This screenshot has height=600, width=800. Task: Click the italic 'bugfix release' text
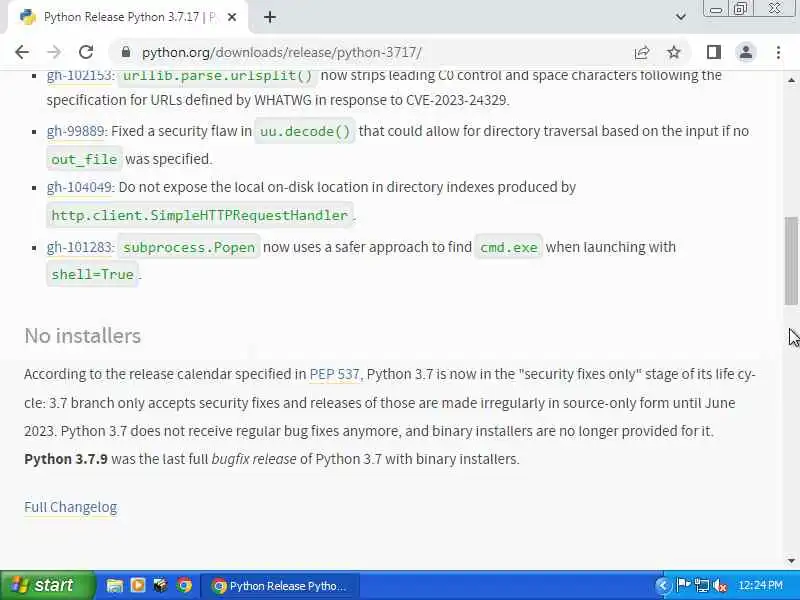254,459
